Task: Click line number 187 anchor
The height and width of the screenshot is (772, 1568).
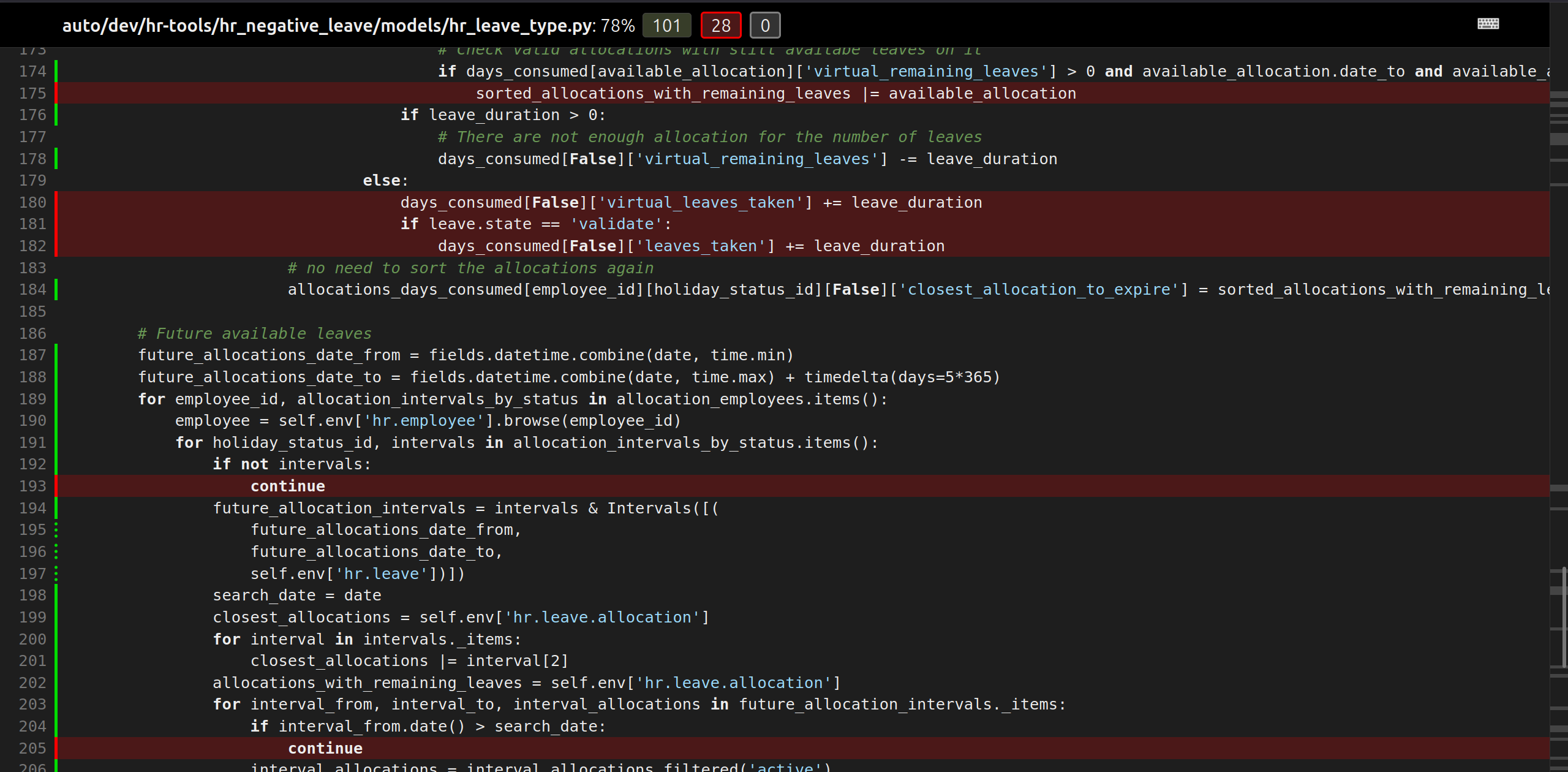Action: (32, 355)
